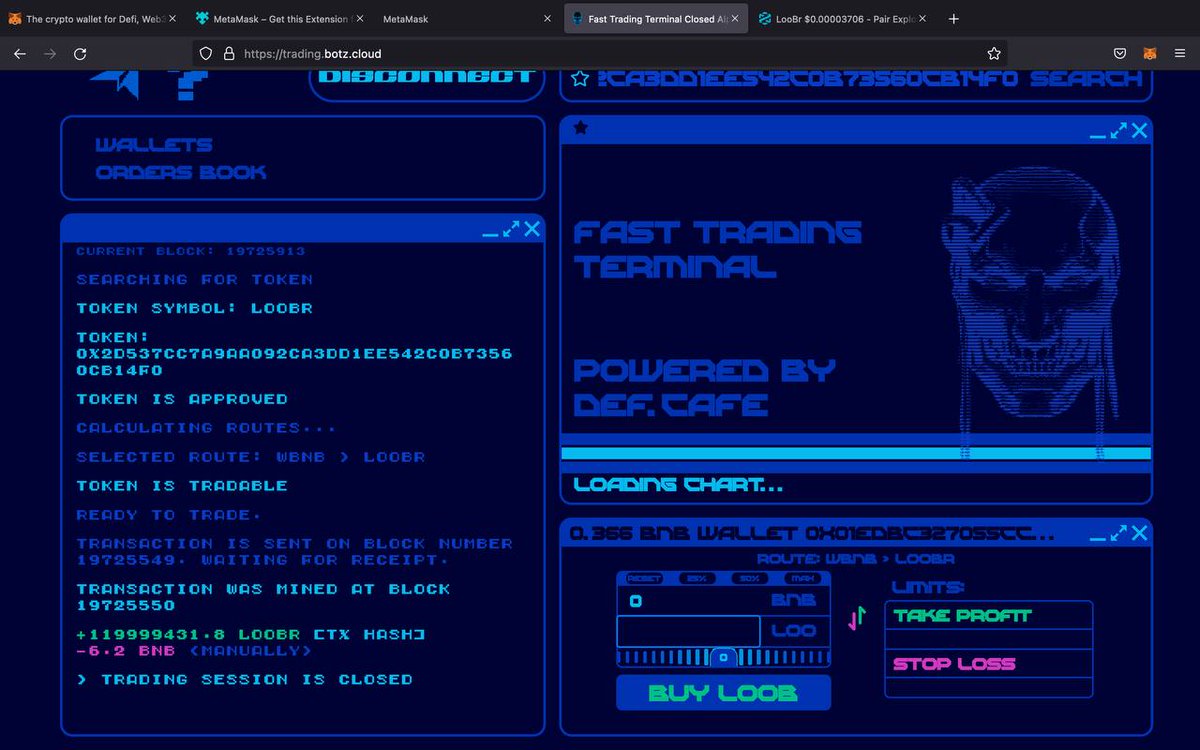Click the 'Token symbol: LOOBR' log line
This screenshot has height=750, width=1200.
(195, 308)
